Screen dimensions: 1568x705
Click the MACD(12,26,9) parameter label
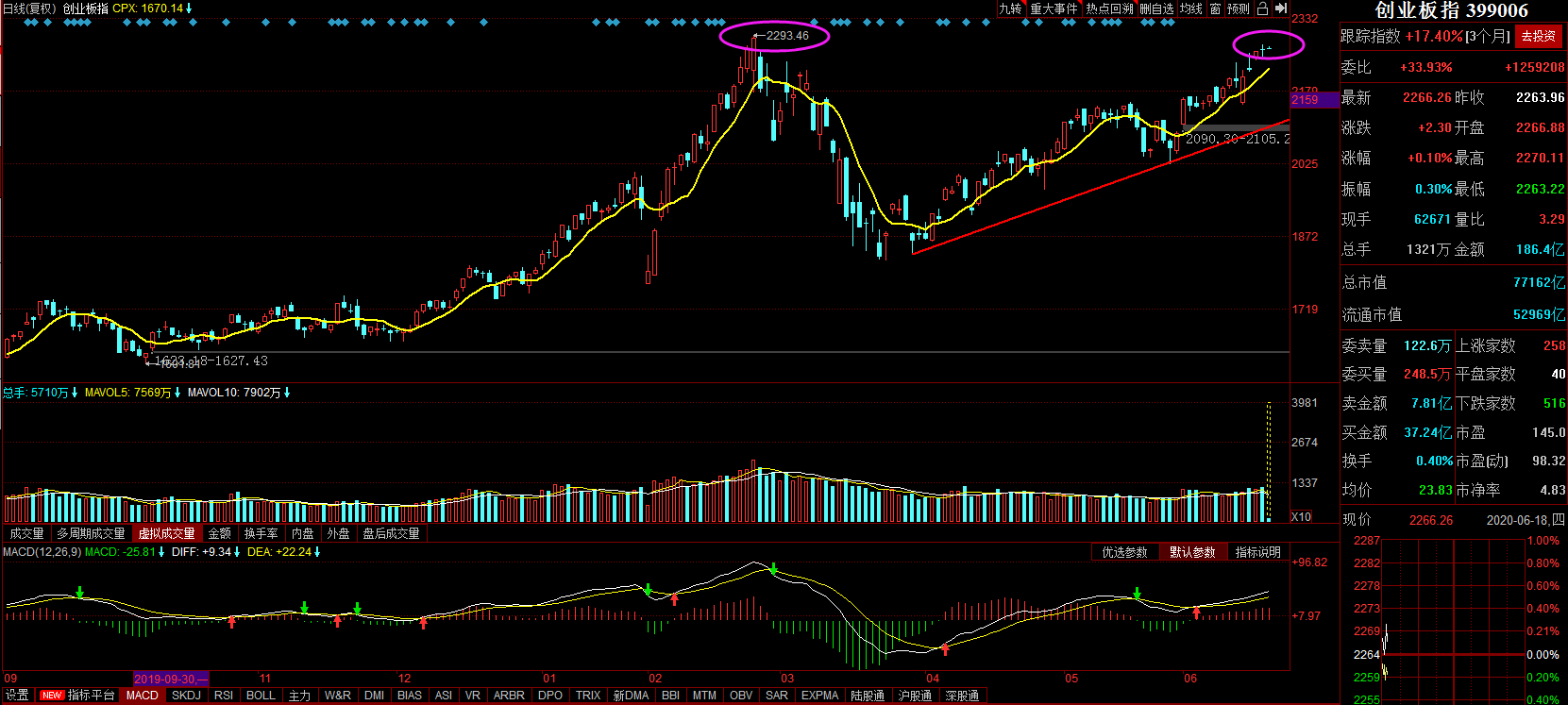click(x=42, y=552)
